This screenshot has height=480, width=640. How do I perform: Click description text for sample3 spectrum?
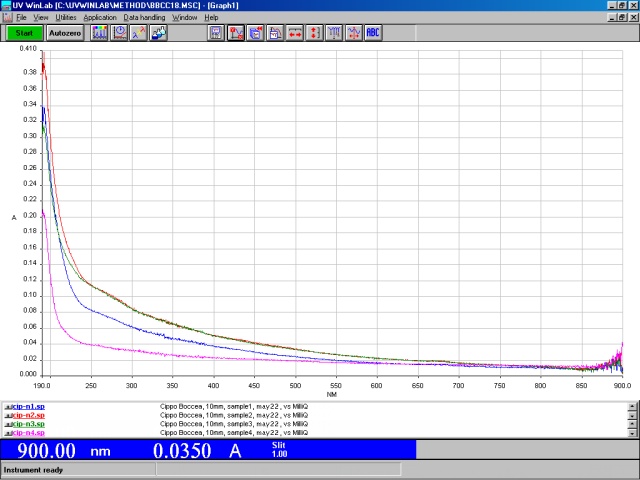click(x=234, y=424)
